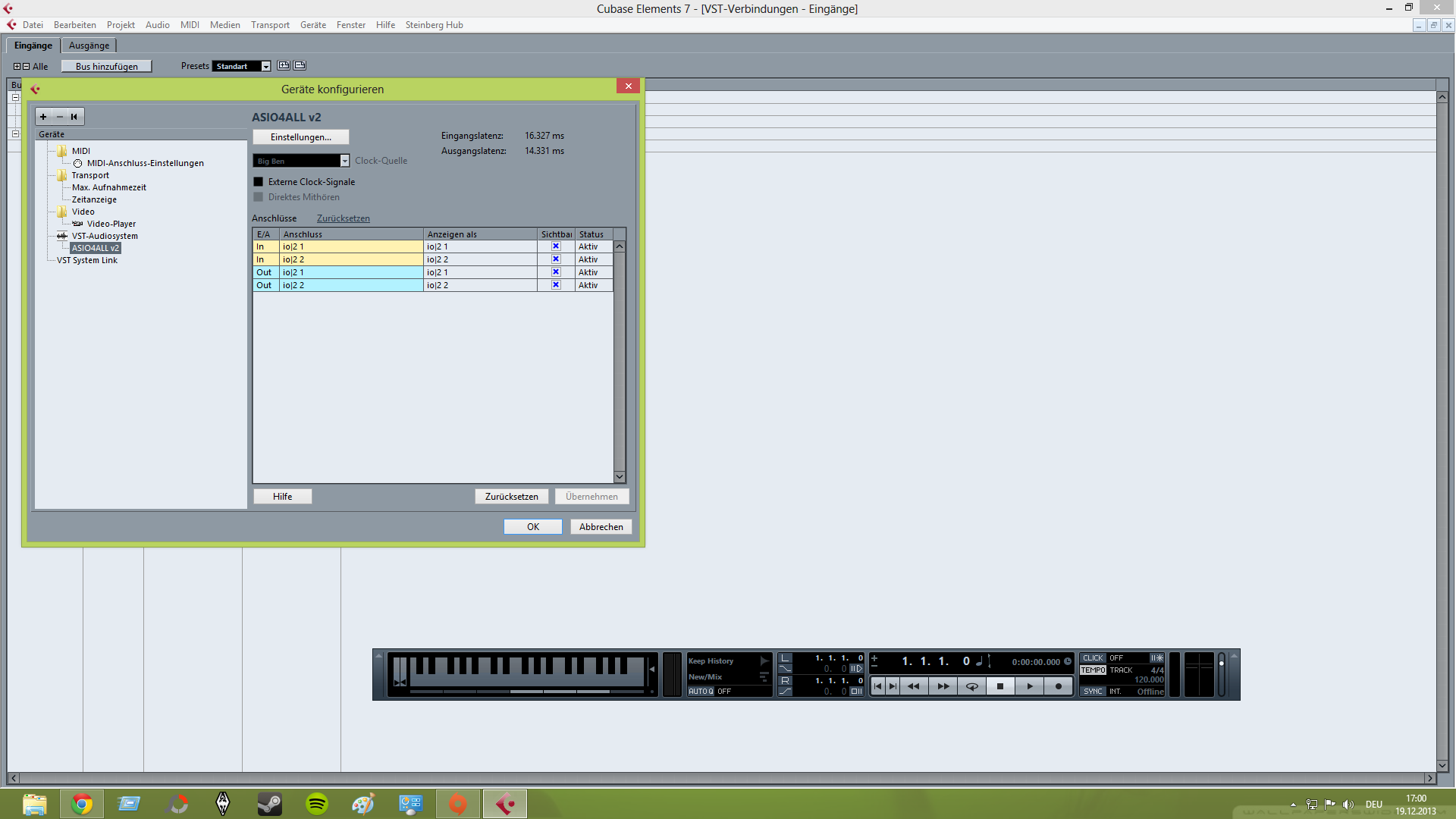Image resolution: width=1456 pixels, height=819 pixels.
Task: Click the store preset icon
Action: (284, 66)
